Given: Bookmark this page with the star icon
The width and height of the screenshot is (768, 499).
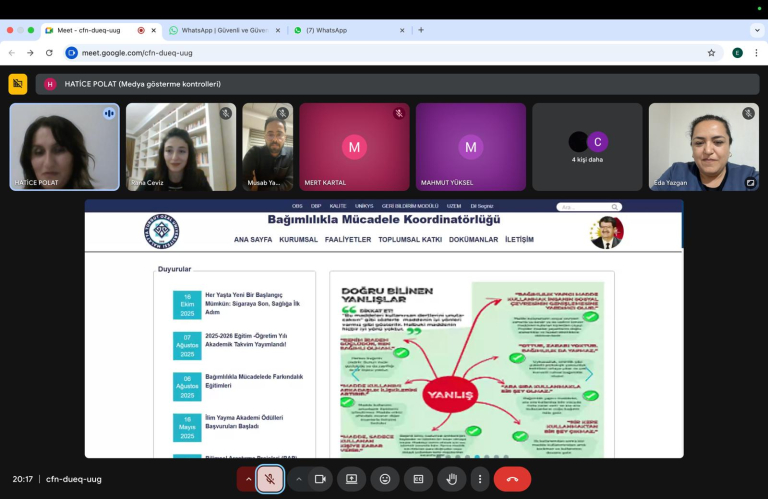Looking at the screenshot, I should (x=711, y=53).
